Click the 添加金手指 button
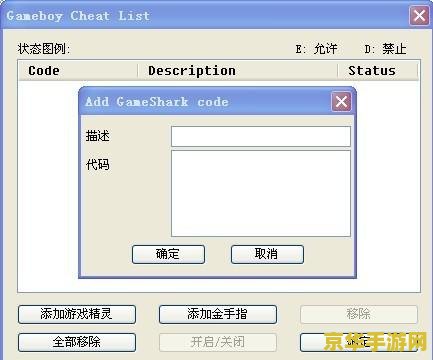 [218, 314]
